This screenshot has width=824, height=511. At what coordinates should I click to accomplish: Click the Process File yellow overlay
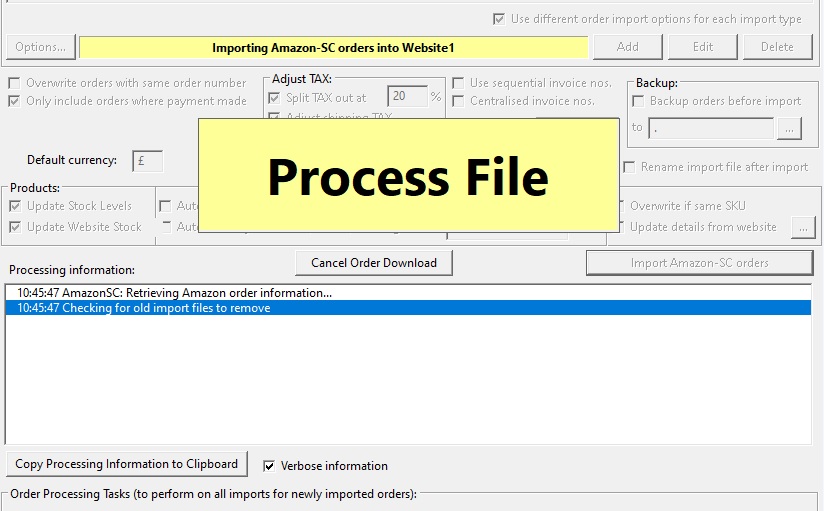coord(408,176)
